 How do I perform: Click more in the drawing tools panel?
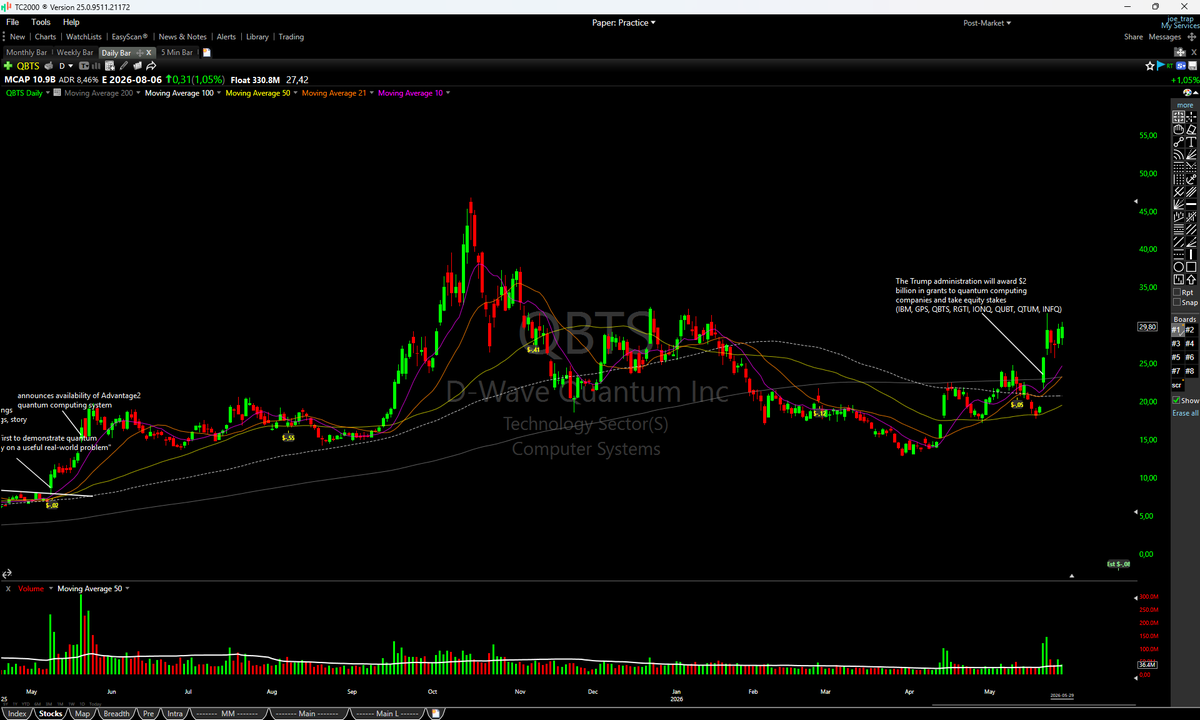(x=1185, y=105)
